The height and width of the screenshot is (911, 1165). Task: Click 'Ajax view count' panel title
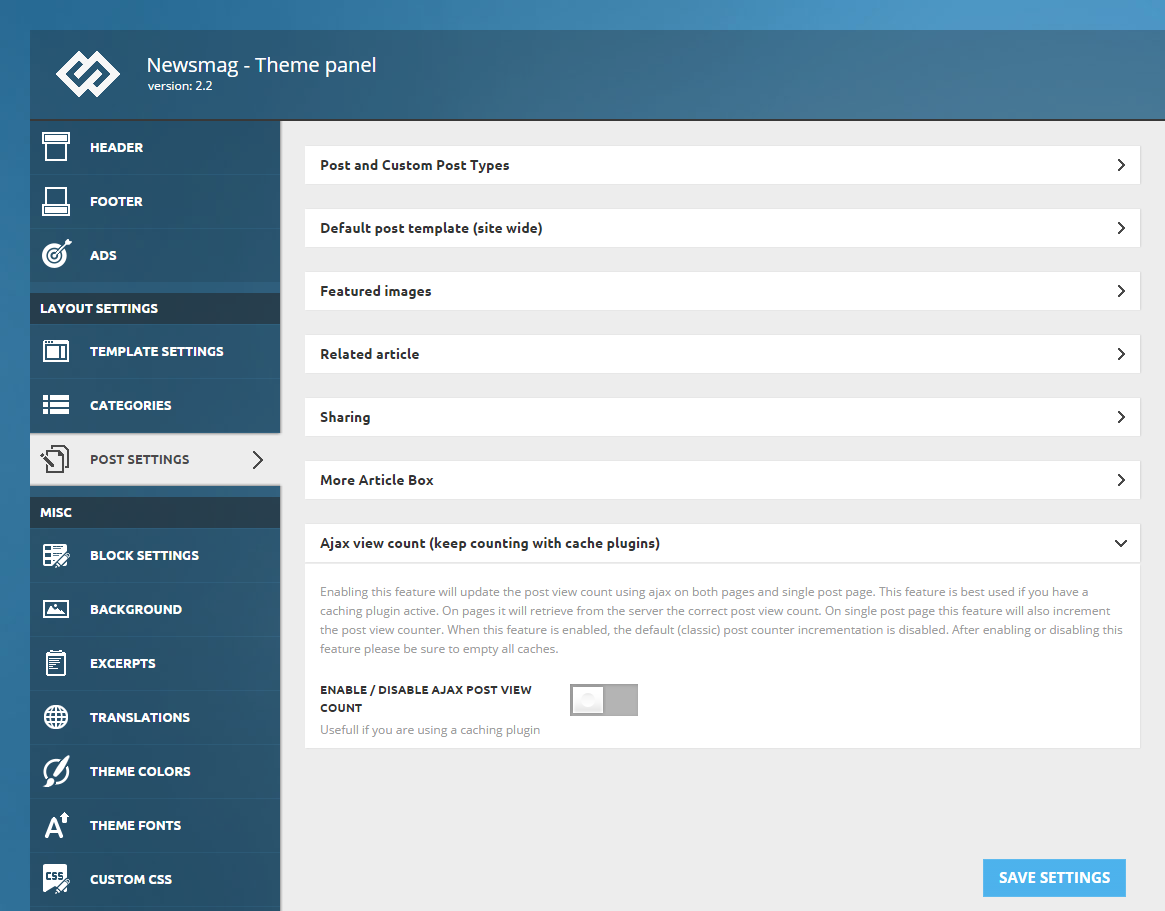coord(490,543)
